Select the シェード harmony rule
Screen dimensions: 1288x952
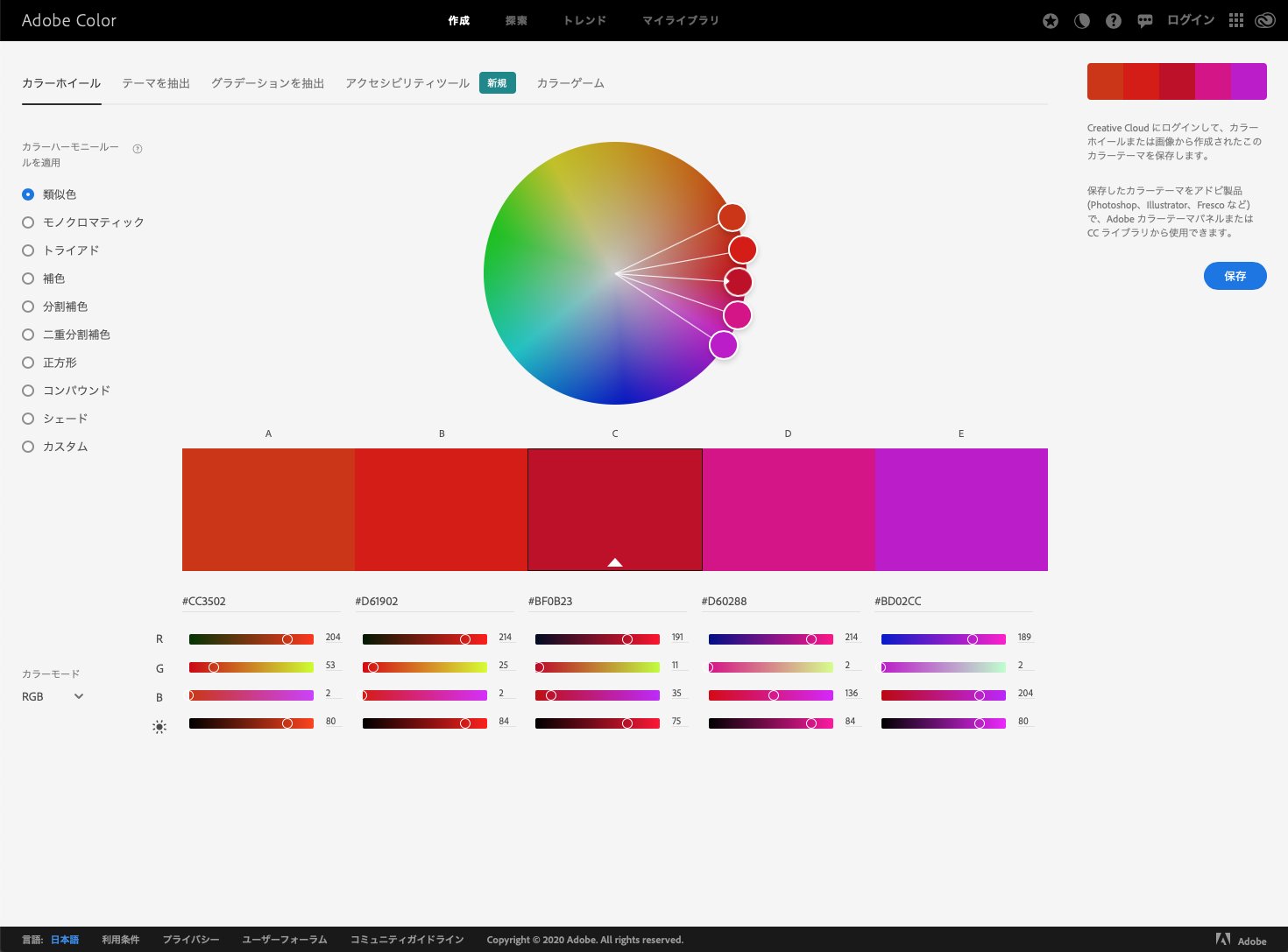[x=55, y=419]
